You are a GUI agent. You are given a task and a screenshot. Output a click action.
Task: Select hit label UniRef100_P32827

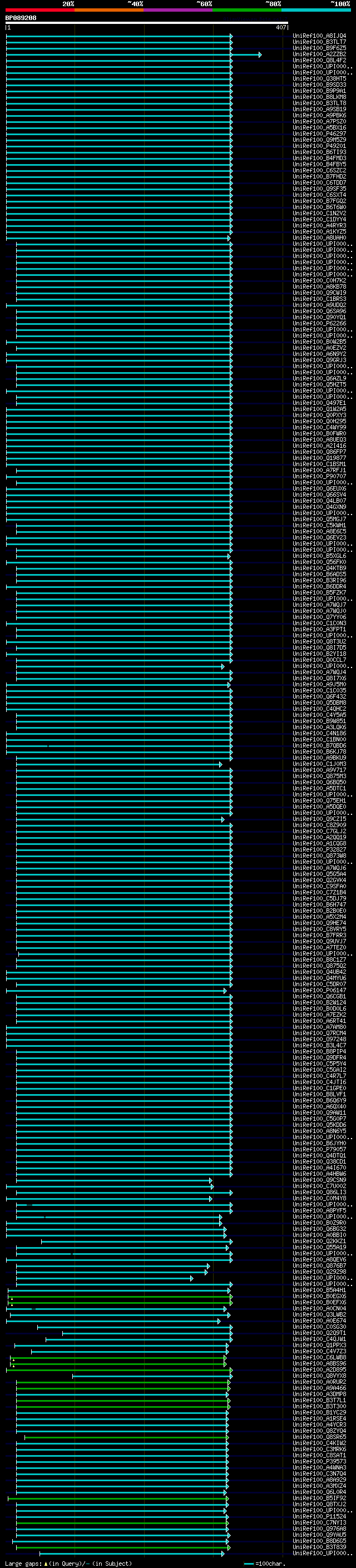point(319,849)
